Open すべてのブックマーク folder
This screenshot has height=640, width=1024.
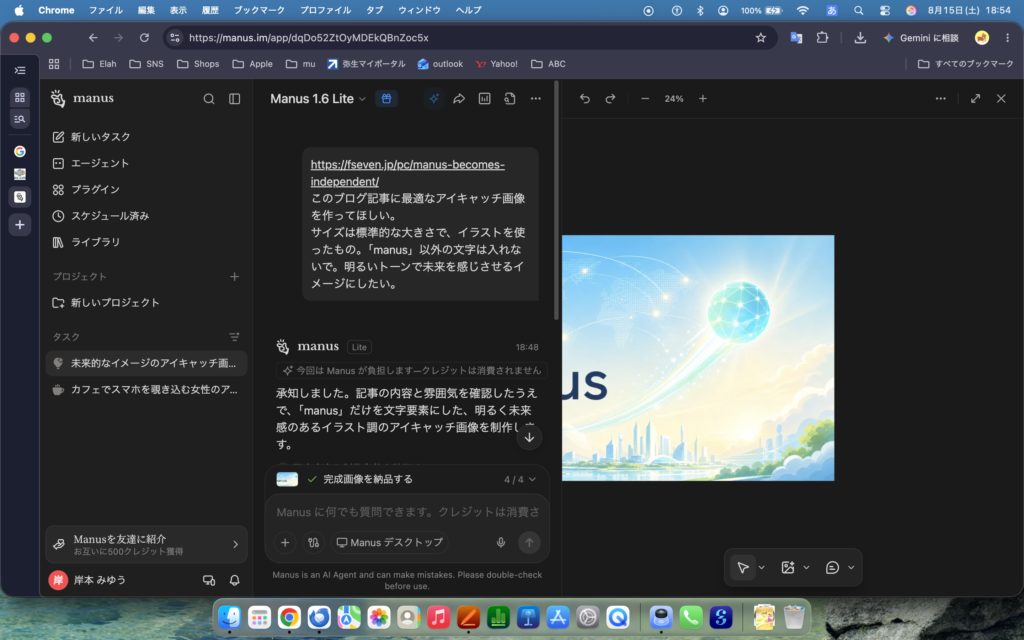965,64
